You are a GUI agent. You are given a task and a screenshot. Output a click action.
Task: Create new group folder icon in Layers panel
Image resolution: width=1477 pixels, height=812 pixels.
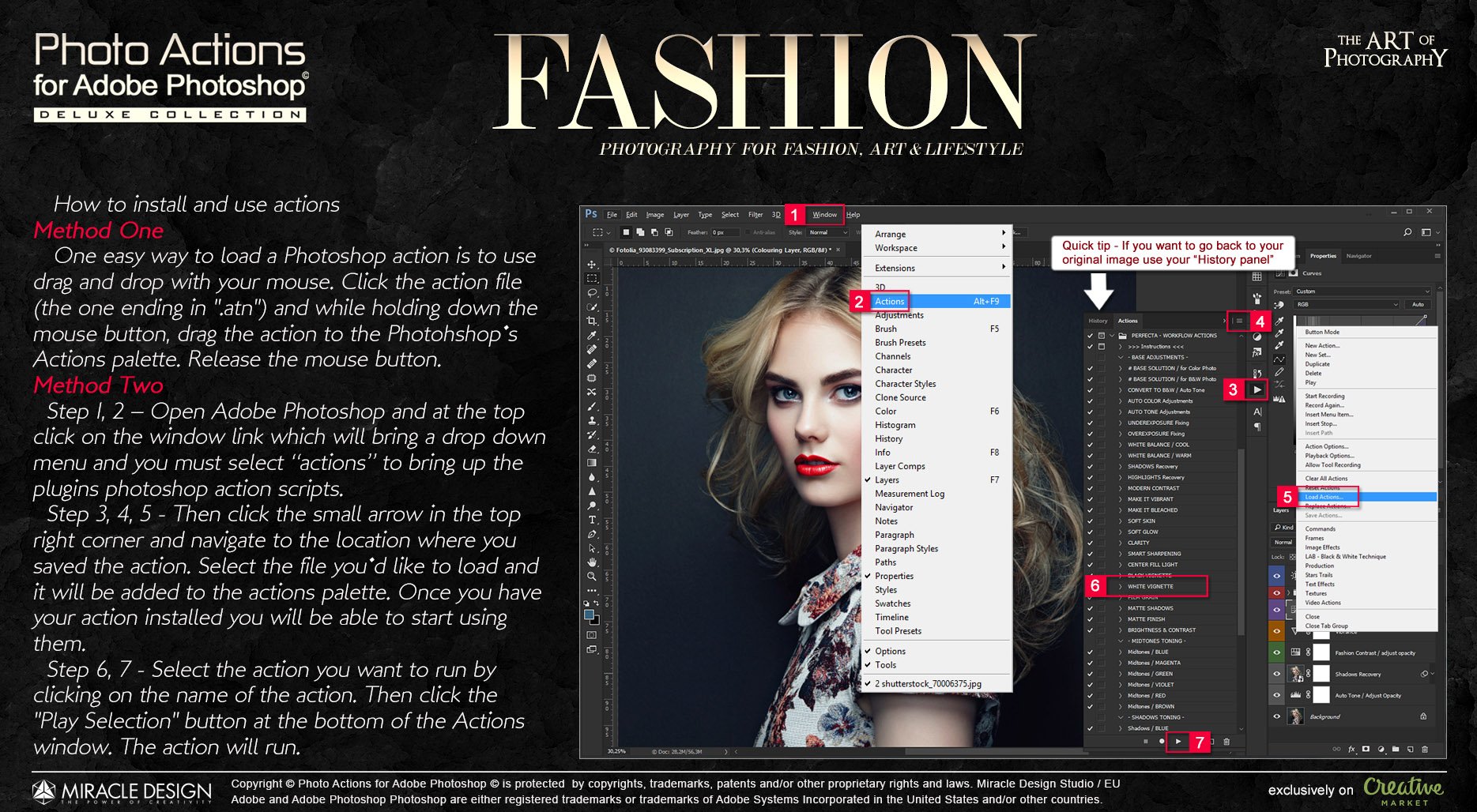pyautogui.click(x=1396, y=748)
